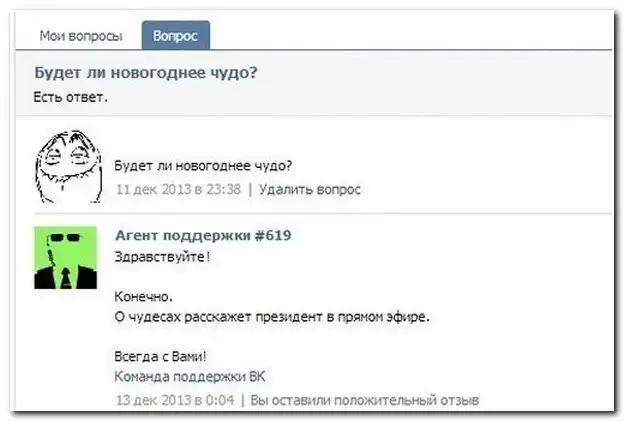Image resolution: width=625 pixels, height=422 pixels.
Task: Click the green support agent avatar
Action: (66, 257)
